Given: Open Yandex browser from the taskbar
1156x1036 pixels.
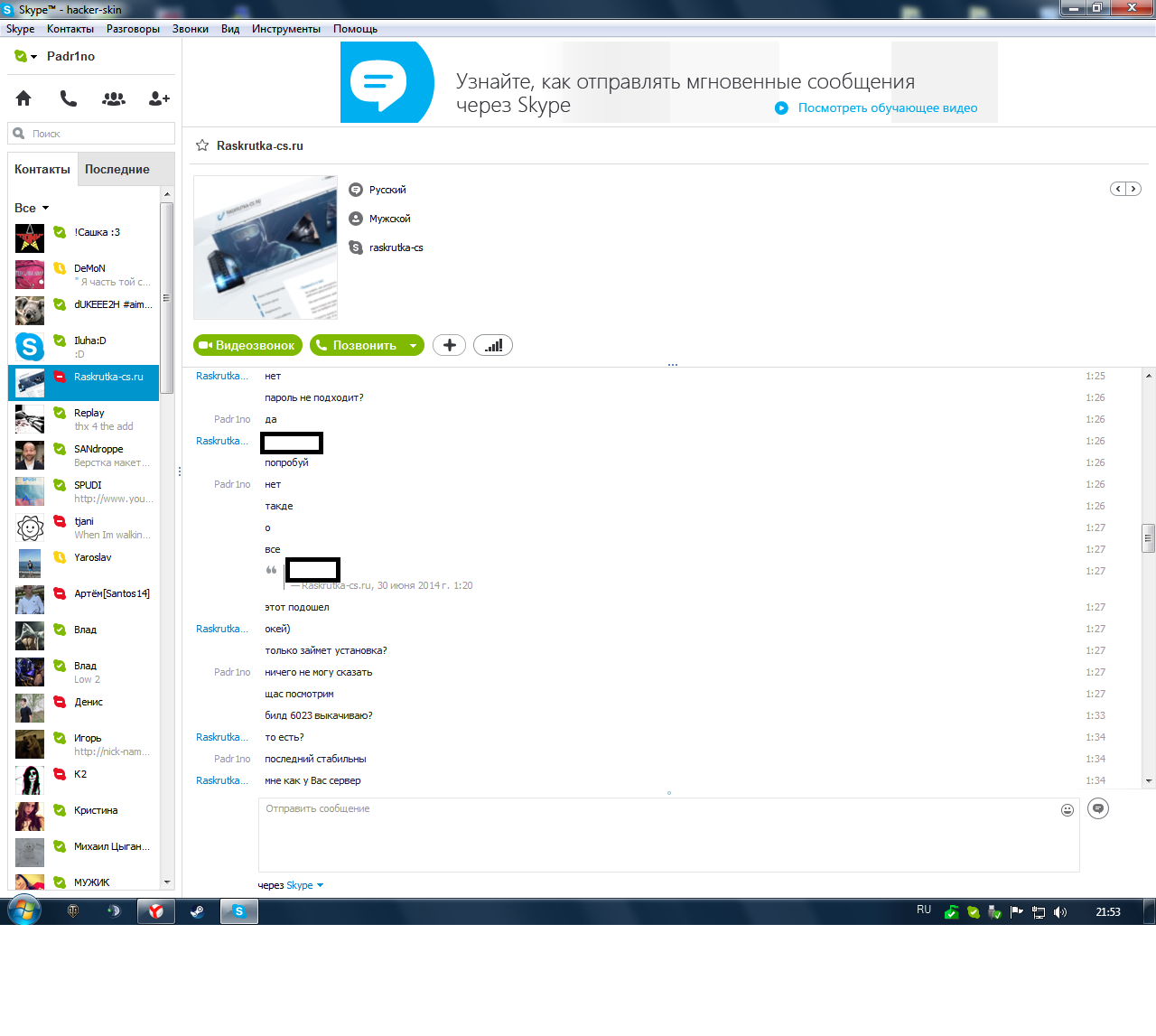Looking at the screenshot, I should (156, 911).
